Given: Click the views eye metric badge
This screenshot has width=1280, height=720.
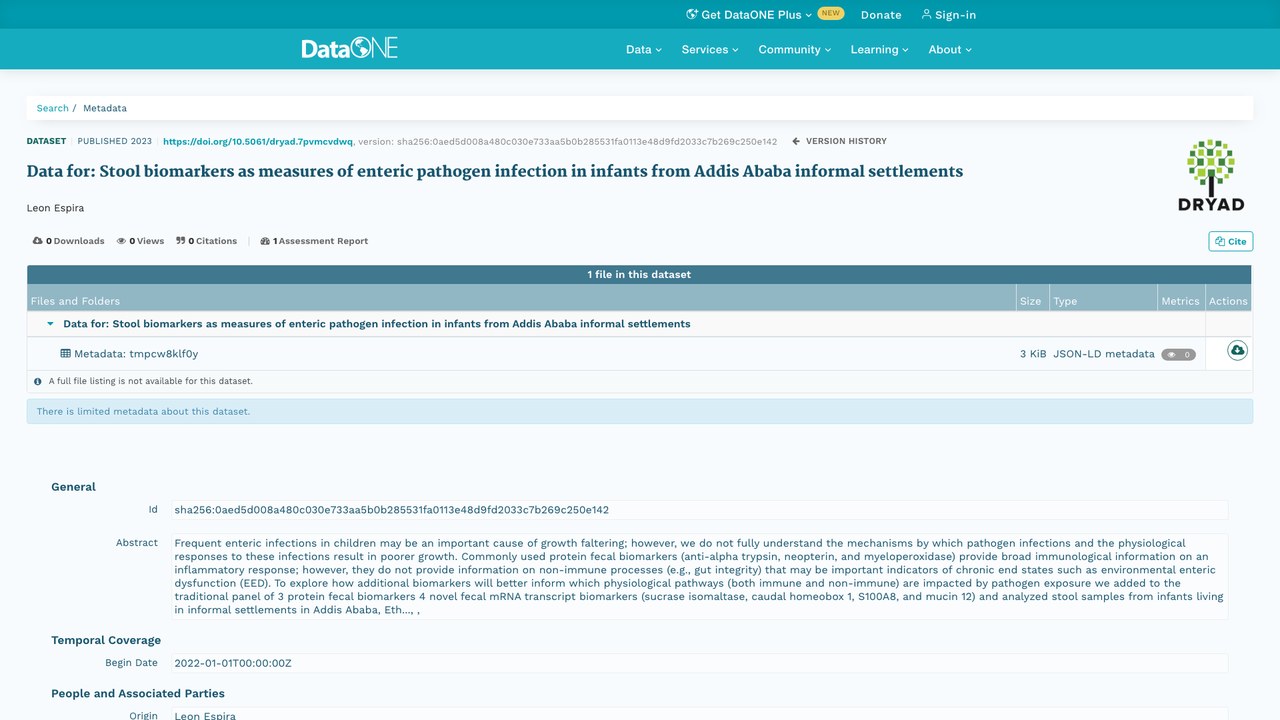Looking at the screenshot, I should coord(1178,354).
